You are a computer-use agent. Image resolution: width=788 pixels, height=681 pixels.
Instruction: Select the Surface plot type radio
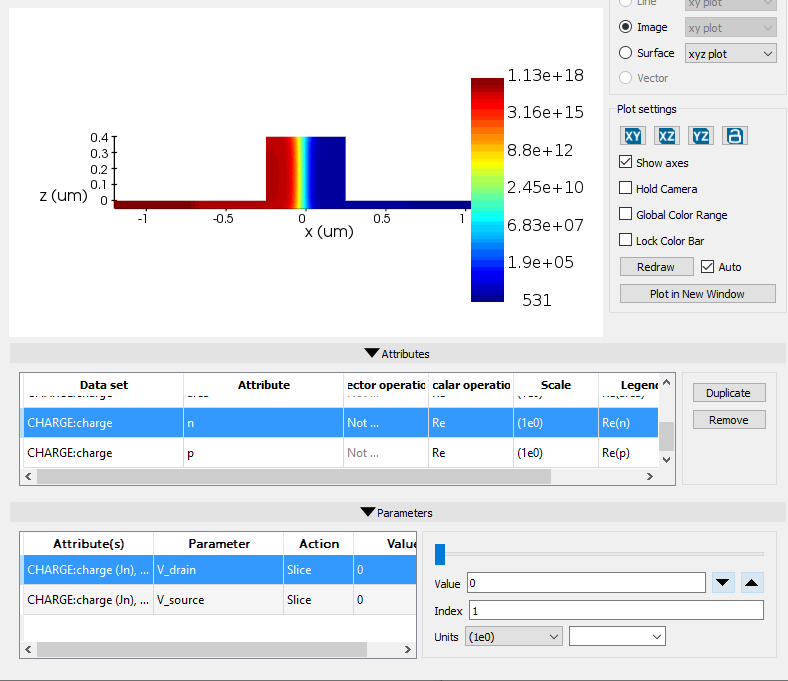click(625, 52)
